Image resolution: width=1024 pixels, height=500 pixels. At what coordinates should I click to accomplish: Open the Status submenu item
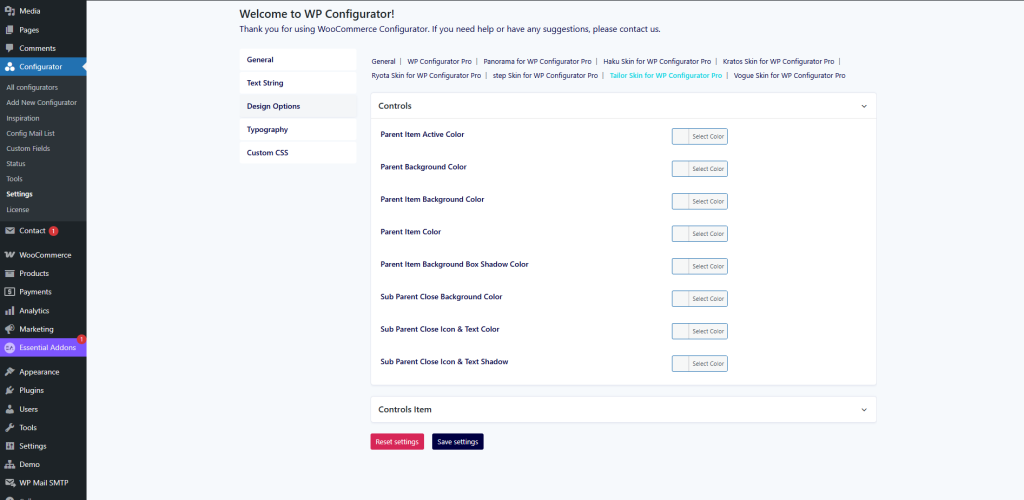(16, 163)
